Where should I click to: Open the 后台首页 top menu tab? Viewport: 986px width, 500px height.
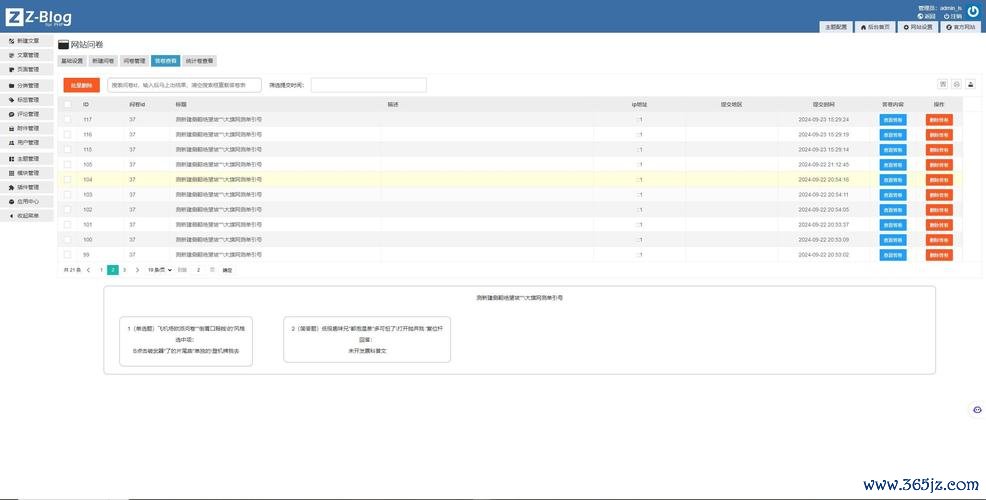(x=875, y=27)
